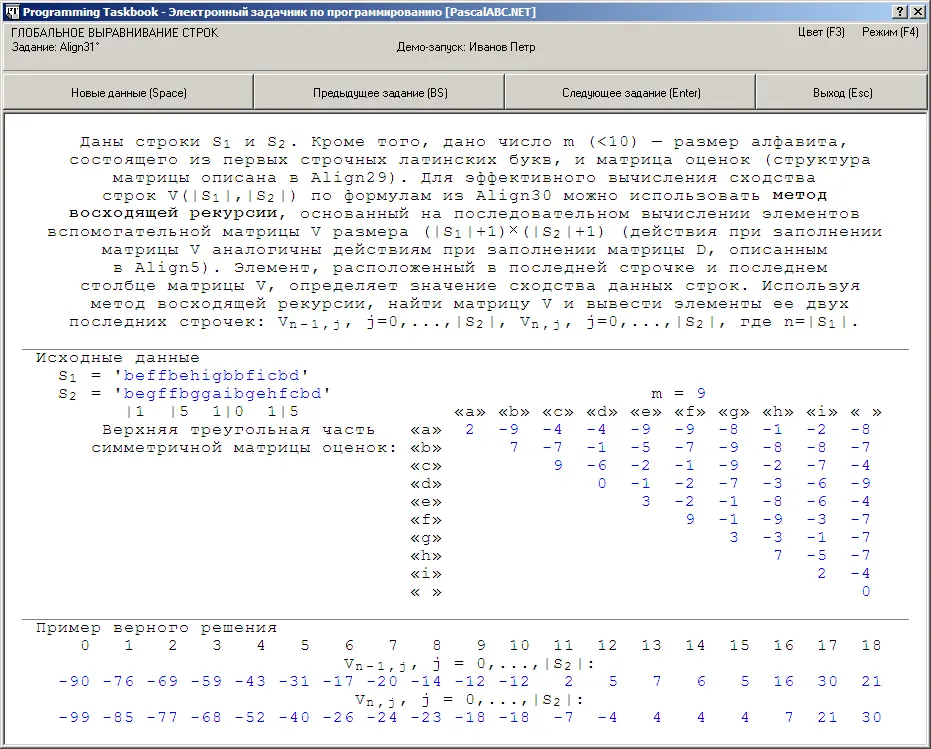
Task: Click the «f» row label
Action: coord(426,520)
